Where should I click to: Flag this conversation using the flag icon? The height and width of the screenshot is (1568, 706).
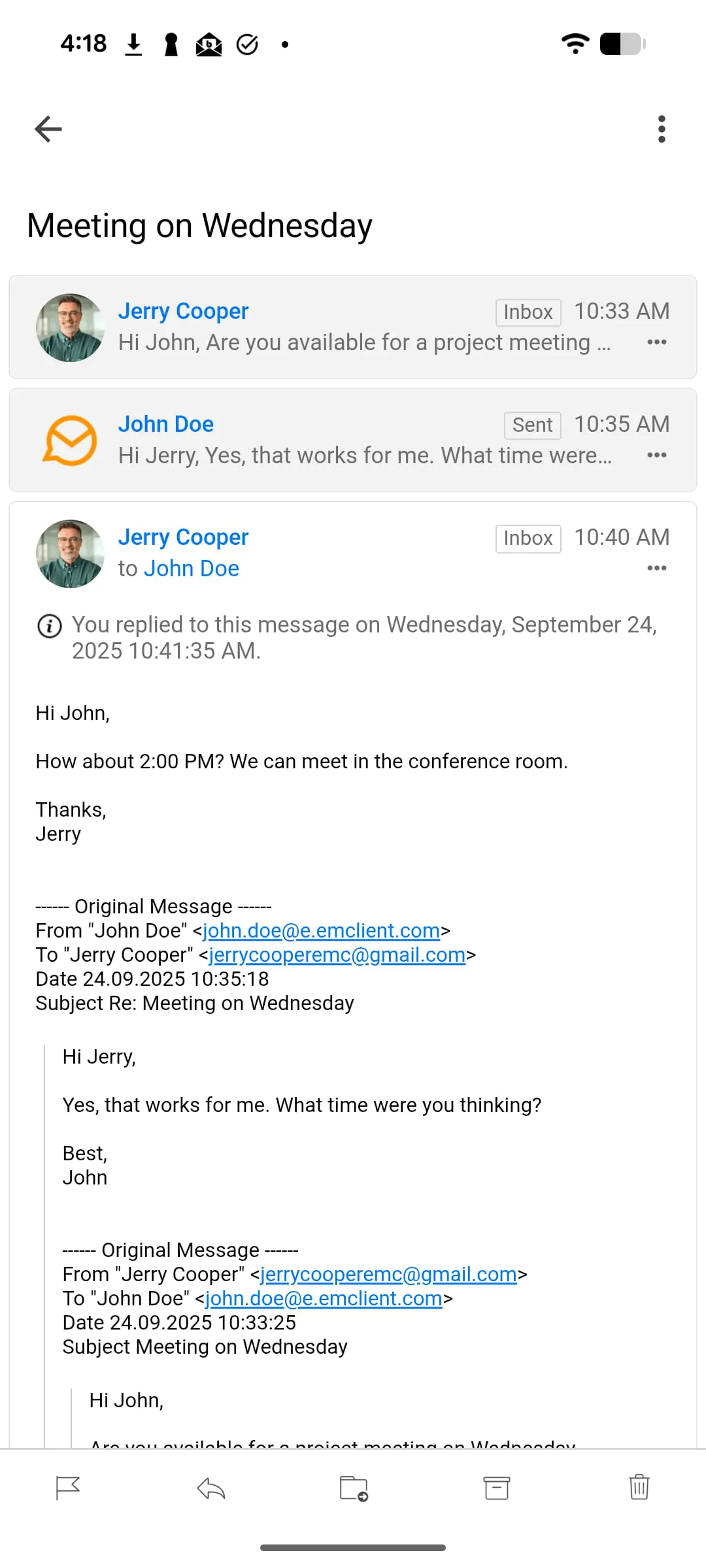(68, 1488)
